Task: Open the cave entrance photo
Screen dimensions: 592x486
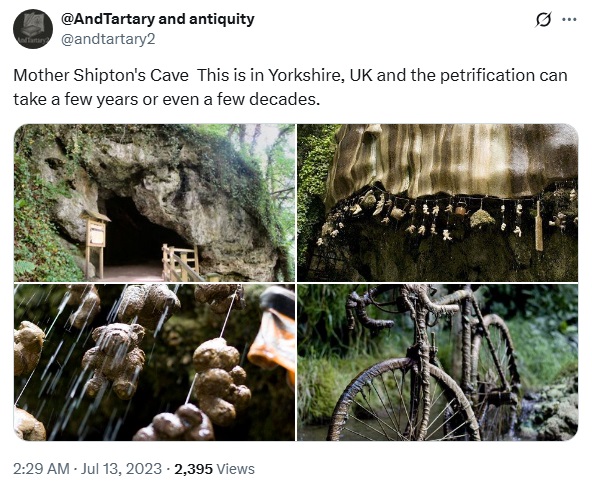Action: point(154,203)
